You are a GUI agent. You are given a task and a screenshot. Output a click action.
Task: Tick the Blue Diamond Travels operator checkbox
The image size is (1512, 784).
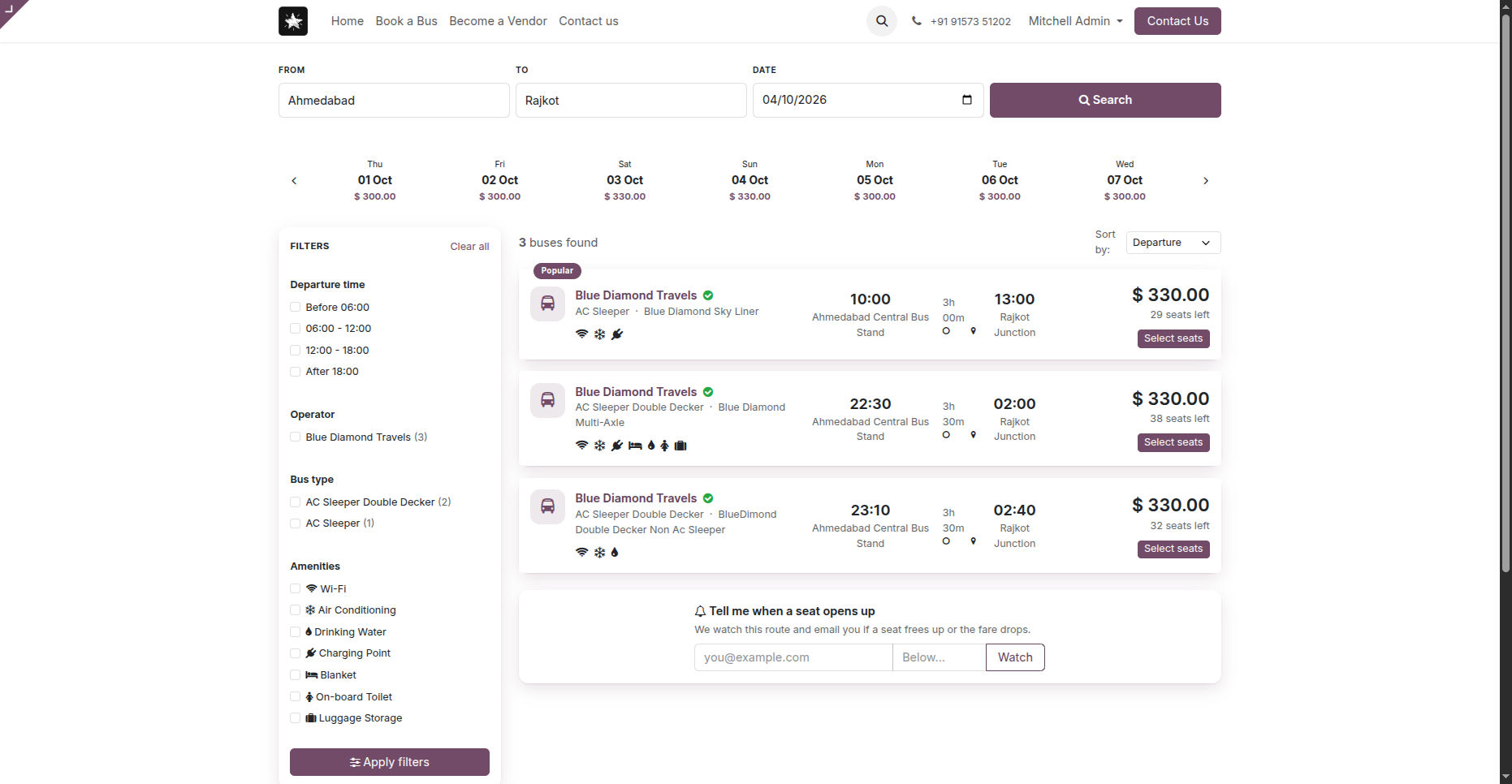pyautogui.click(x=296, y=437)
